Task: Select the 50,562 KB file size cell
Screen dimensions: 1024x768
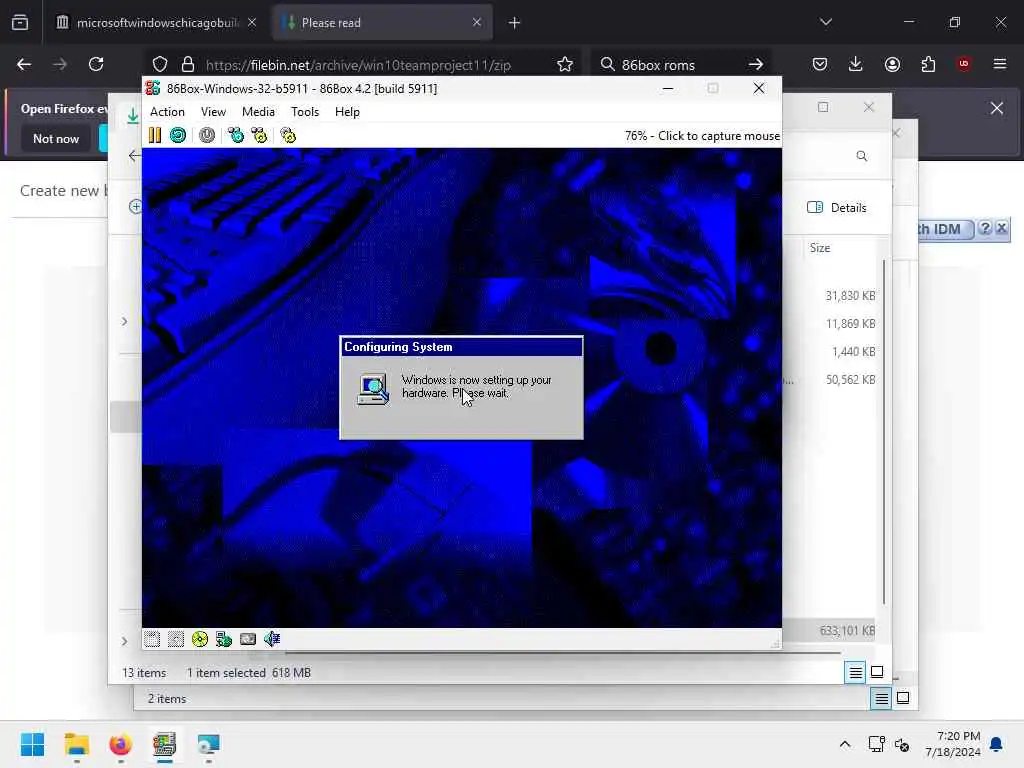Action: tap(850, 379)
